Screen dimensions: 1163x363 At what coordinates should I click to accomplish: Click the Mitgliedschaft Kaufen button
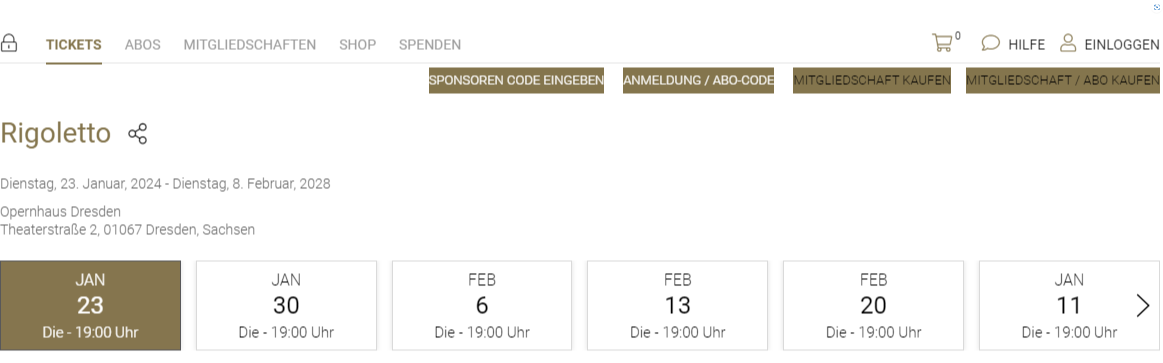pos(872,80)
